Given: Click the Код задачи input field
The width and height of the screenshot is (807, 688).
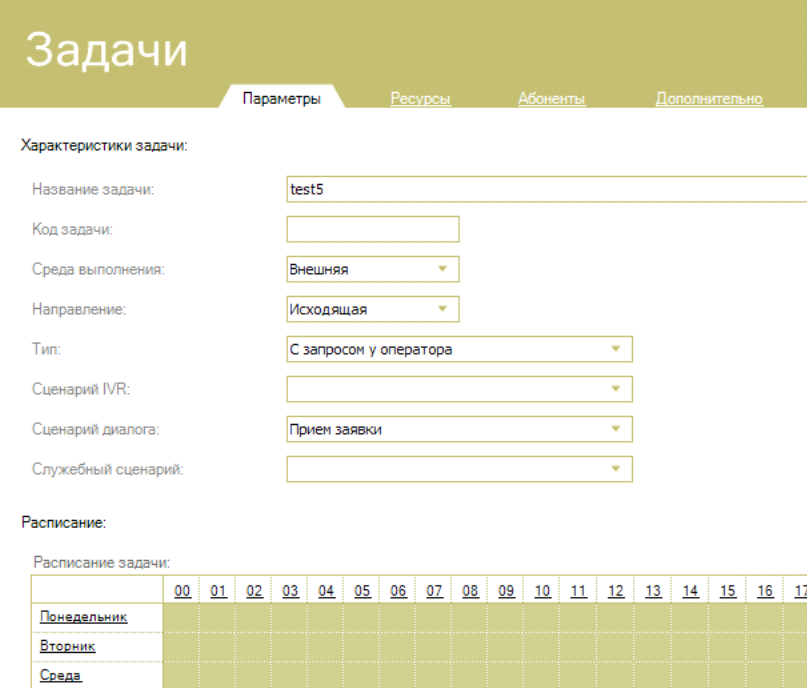Looking at the screenshot, I should (x=372, y=229).
